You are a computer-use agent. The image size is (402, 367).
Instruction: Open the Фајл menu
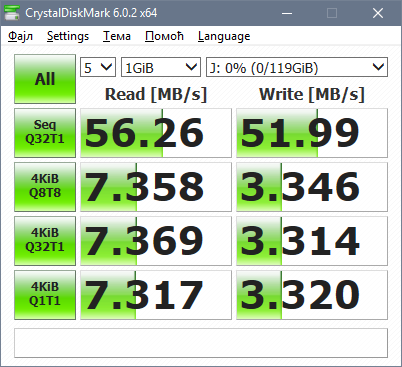pyautogui.click(x=21, y=36)
